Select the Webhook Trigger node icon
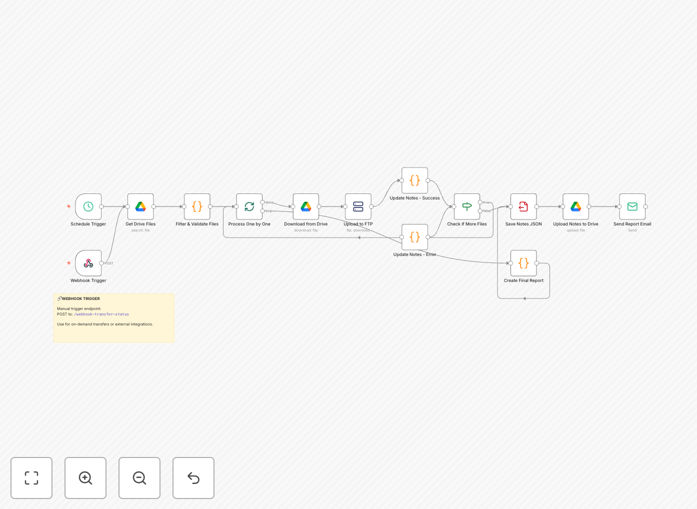This screenshot has width=697, height=509. [x=88, y=263]
